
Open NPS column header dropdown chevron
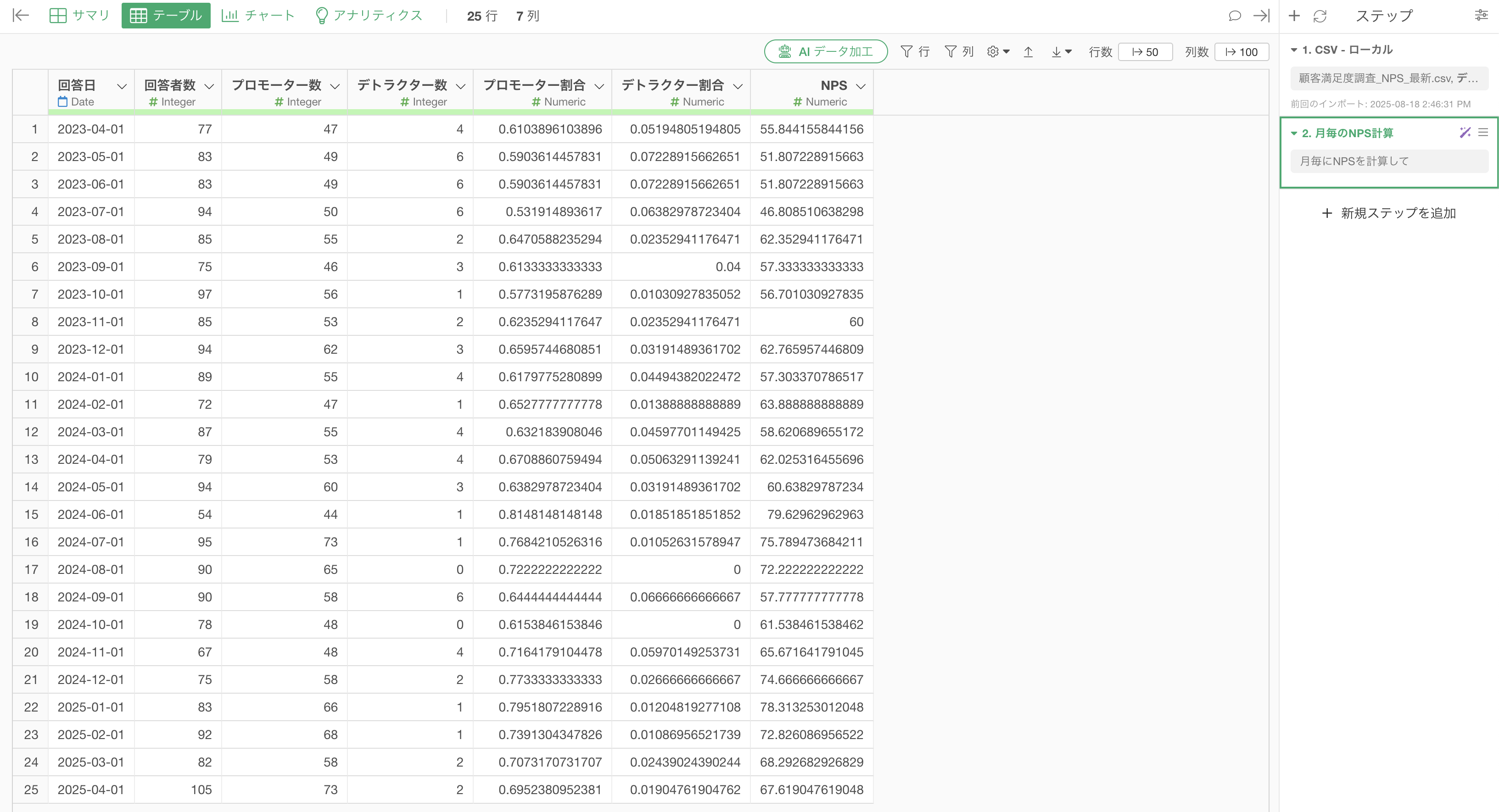(861, 86)
